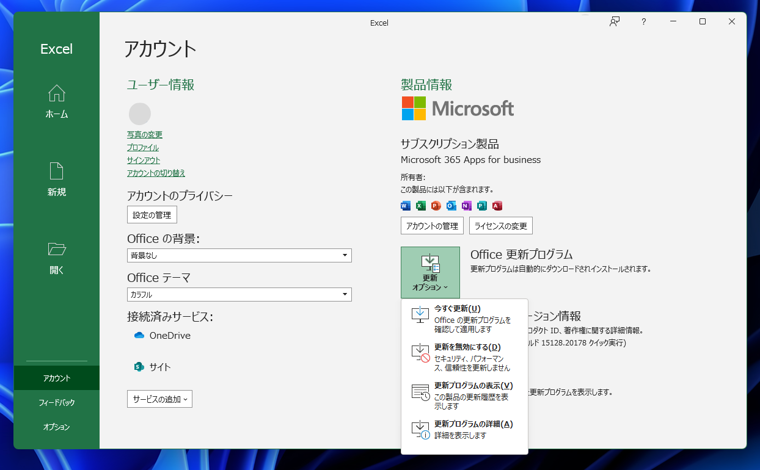
Task: Click 設定の管理 button
Action: tap(152, 215)
